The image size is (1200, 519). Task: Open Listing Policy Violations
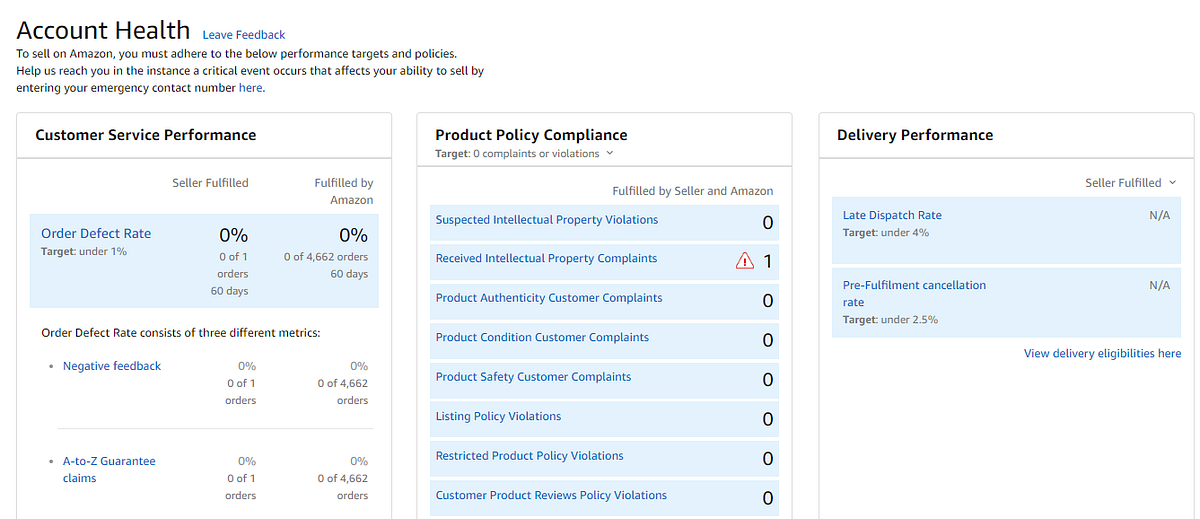498,416
